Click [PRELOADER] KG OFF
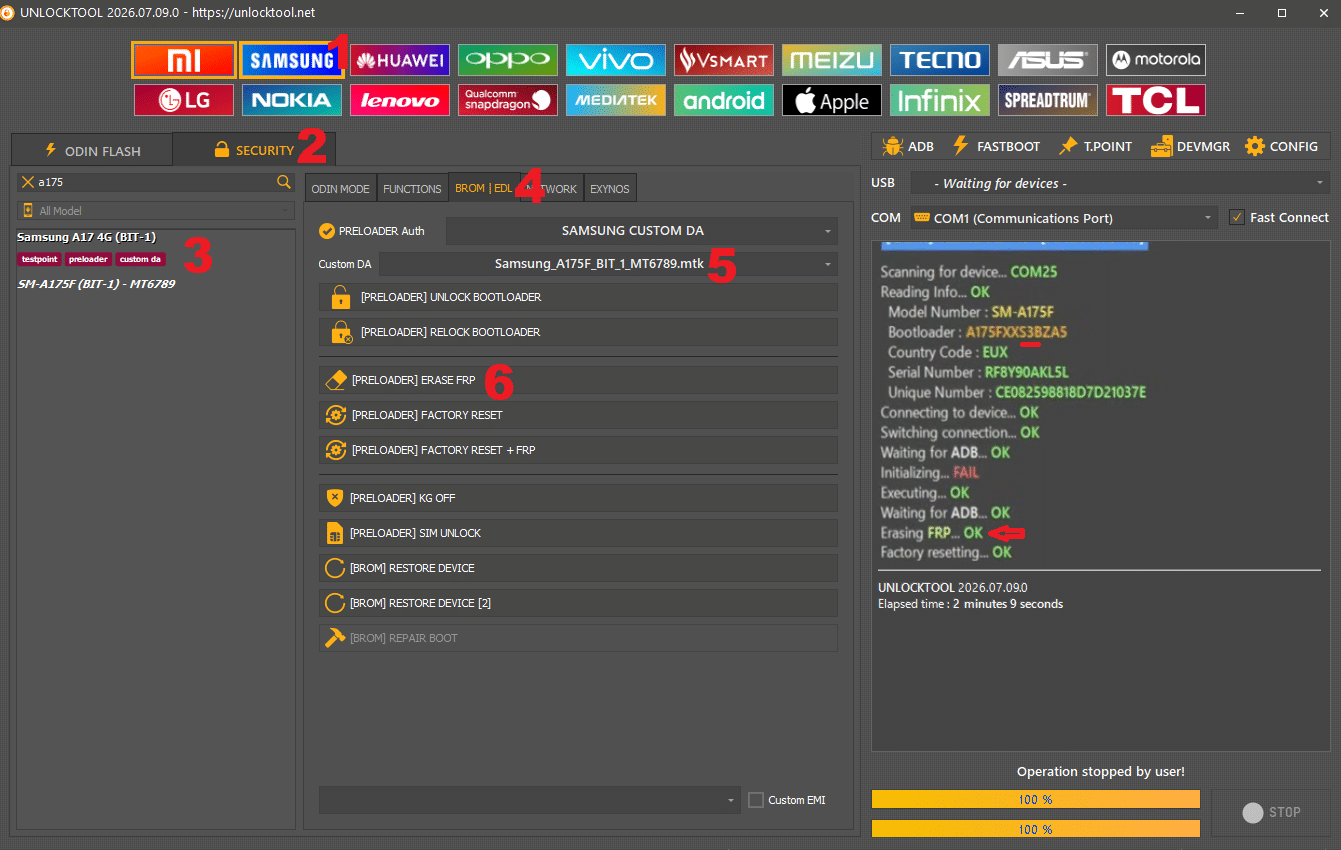 (578, 498)
